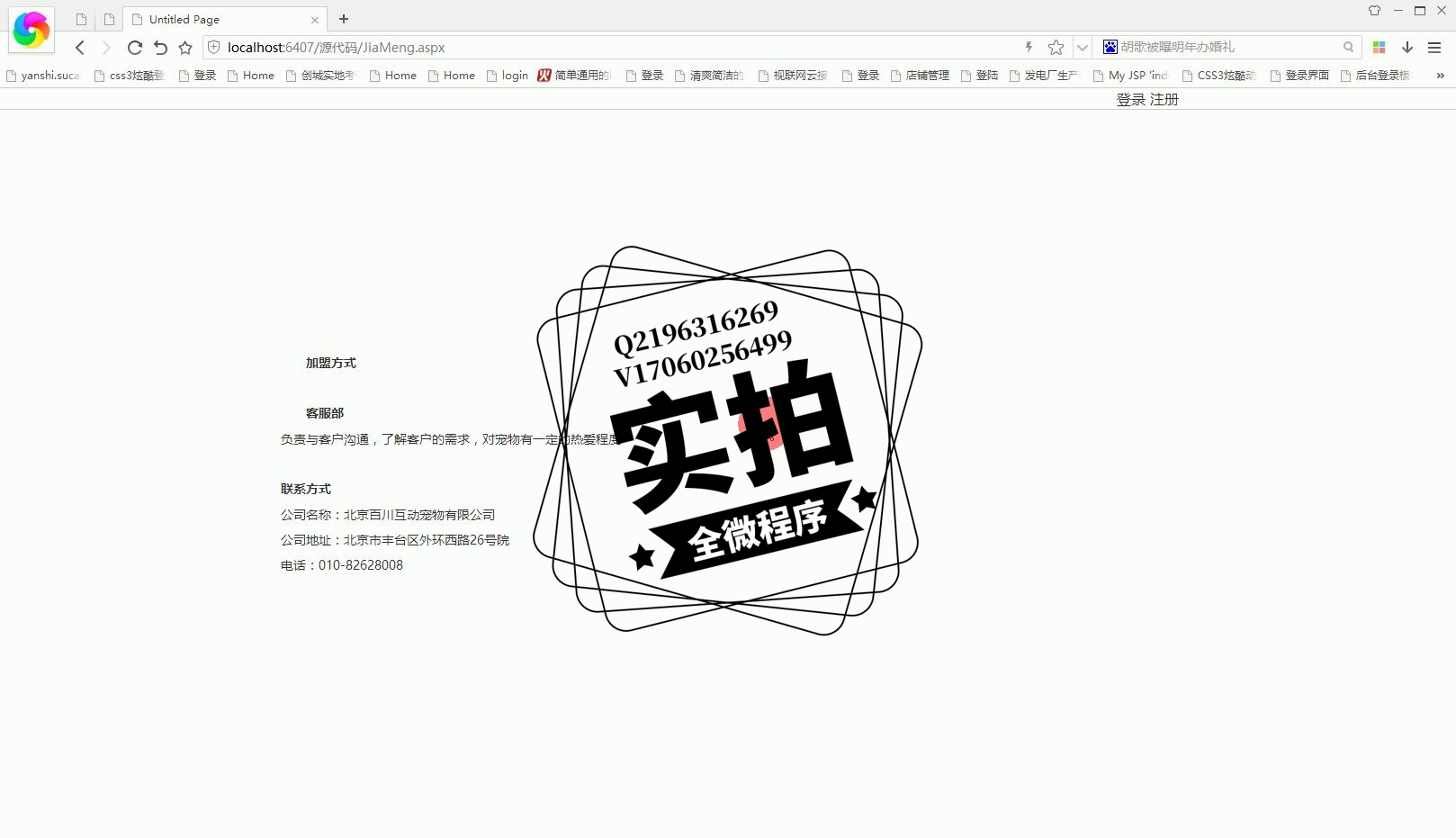The height and width of the screenshot is (838, 1456).
Task: Go forward to the next page
Action: click(106, 48)
